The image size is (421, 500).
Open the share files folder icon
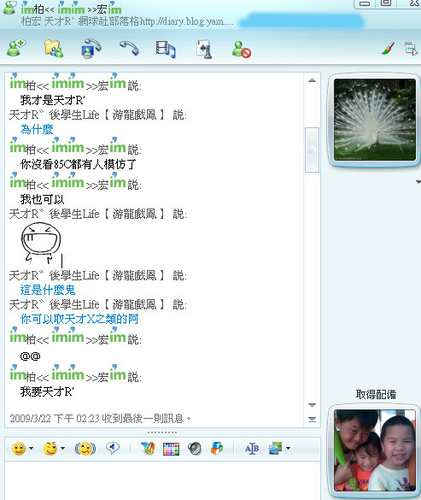[53, 49]
